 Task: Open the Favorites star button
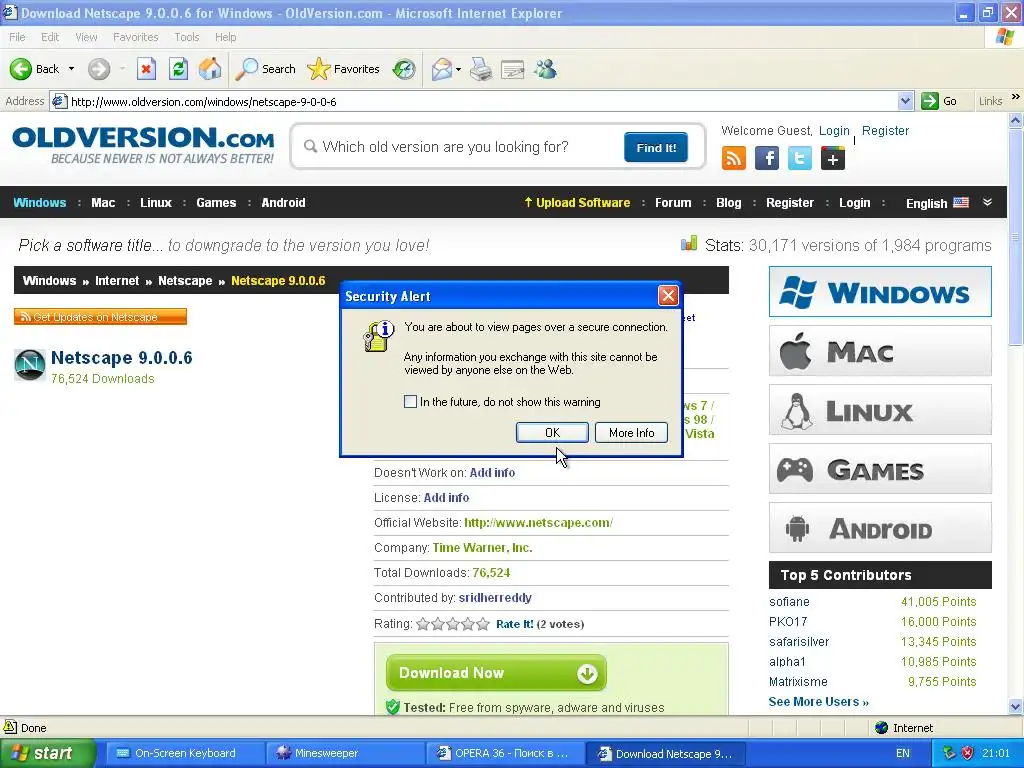click(x=343, y=69)
